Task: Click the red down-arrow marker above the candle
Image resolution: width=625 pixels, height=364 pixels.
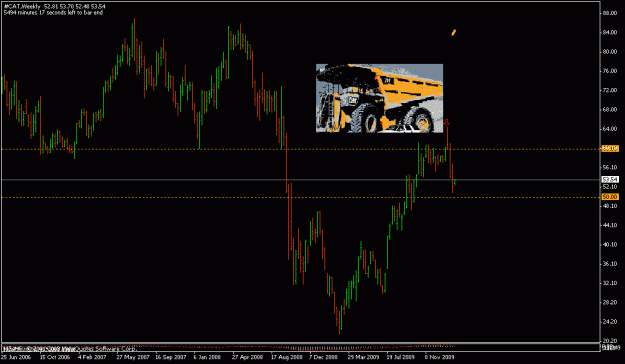Action: (x=447, y=123)
